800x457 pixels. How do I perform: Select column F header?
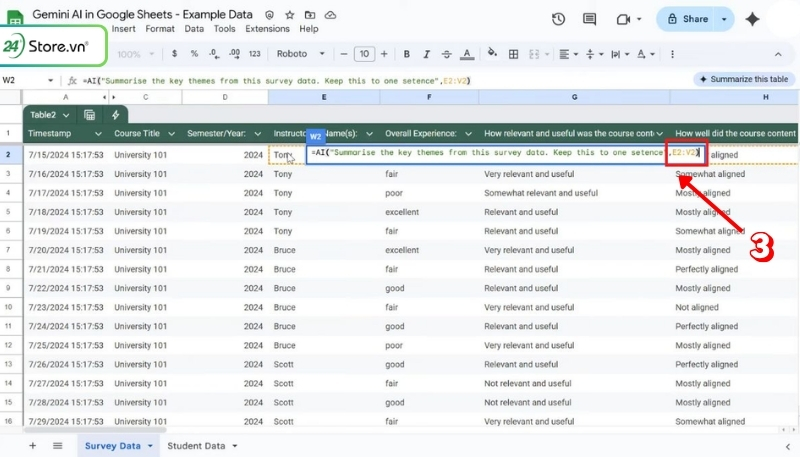tap(429, 97)
